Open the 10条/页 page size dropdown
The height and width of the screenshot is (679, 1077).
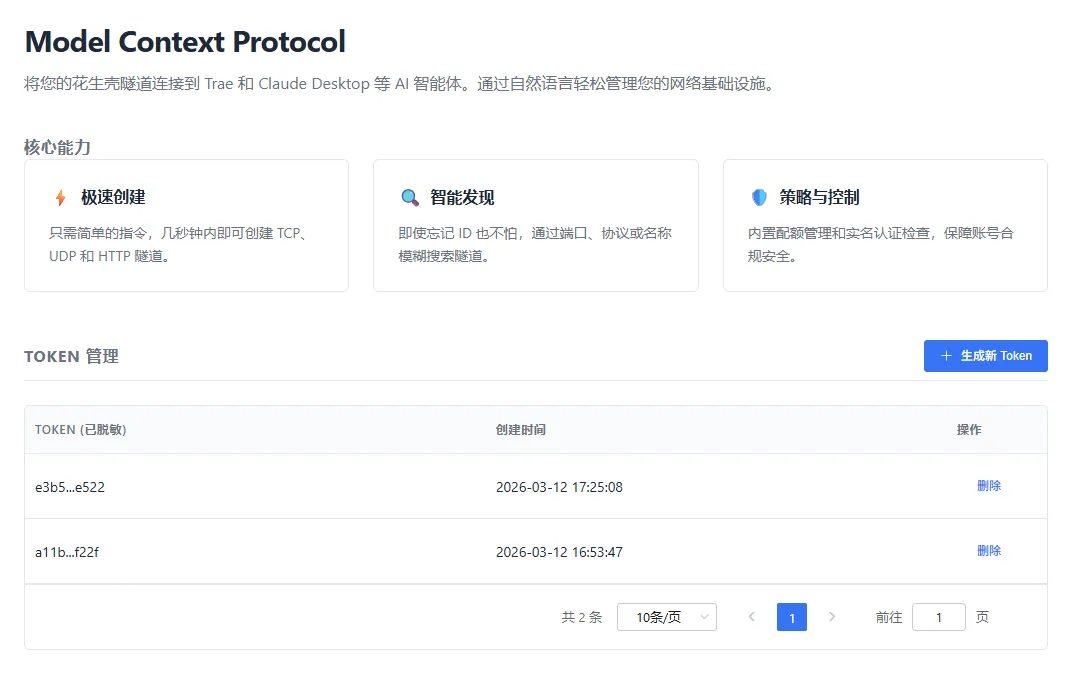pyautogui.click(x=666, y=617)
